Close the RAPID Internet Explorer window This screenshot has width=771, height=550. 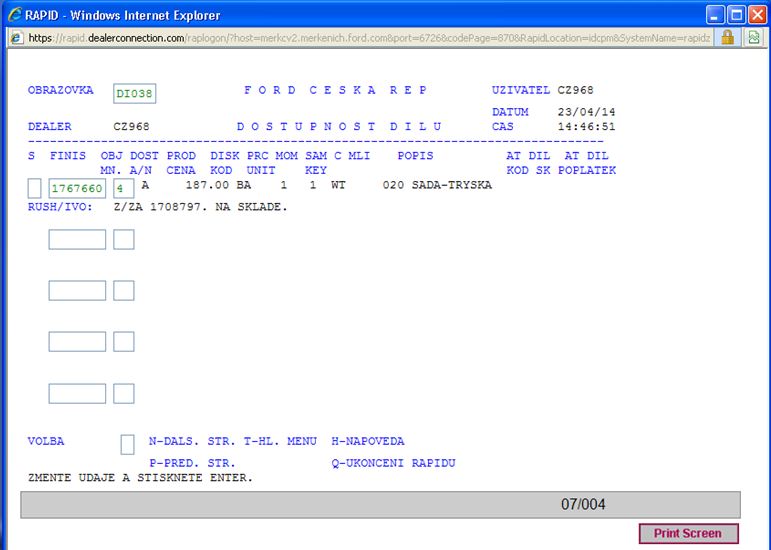coord(757,15)
